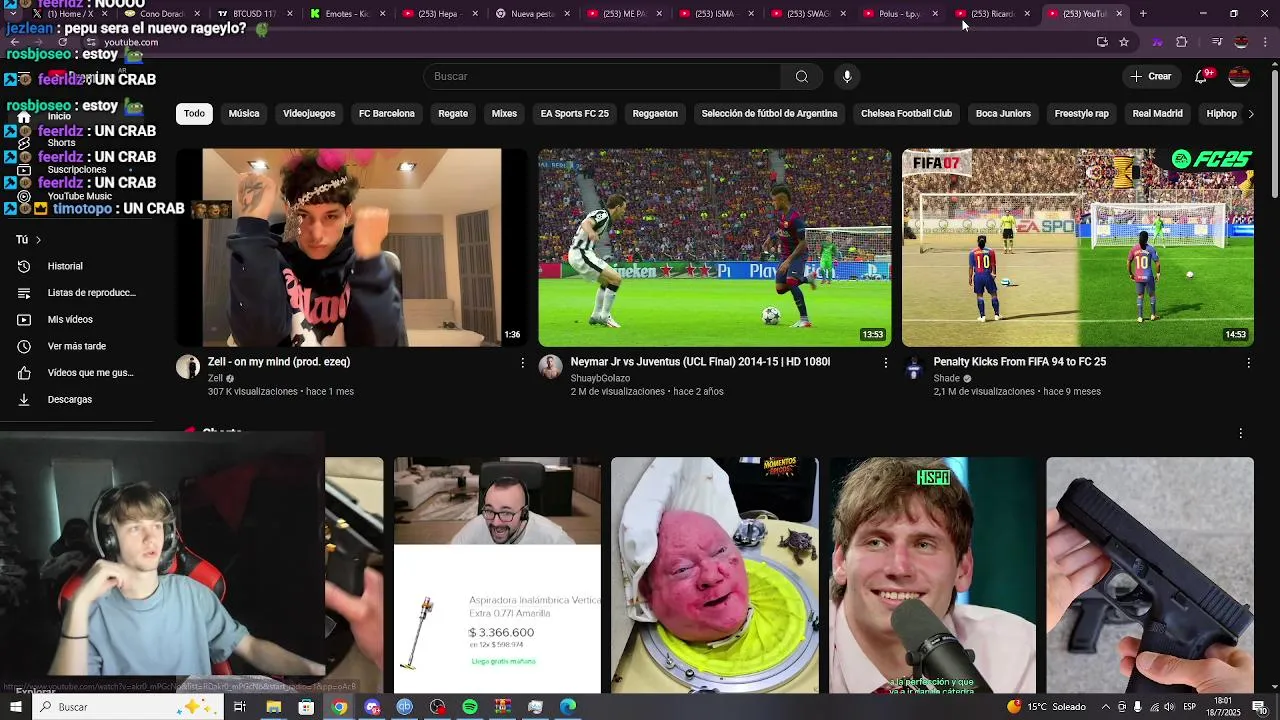Open the red-faced man Short

pos(714,575)
